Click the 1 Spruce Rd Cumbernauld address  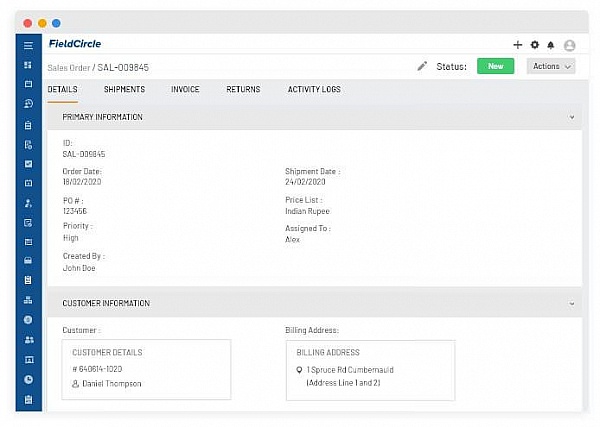350,370
